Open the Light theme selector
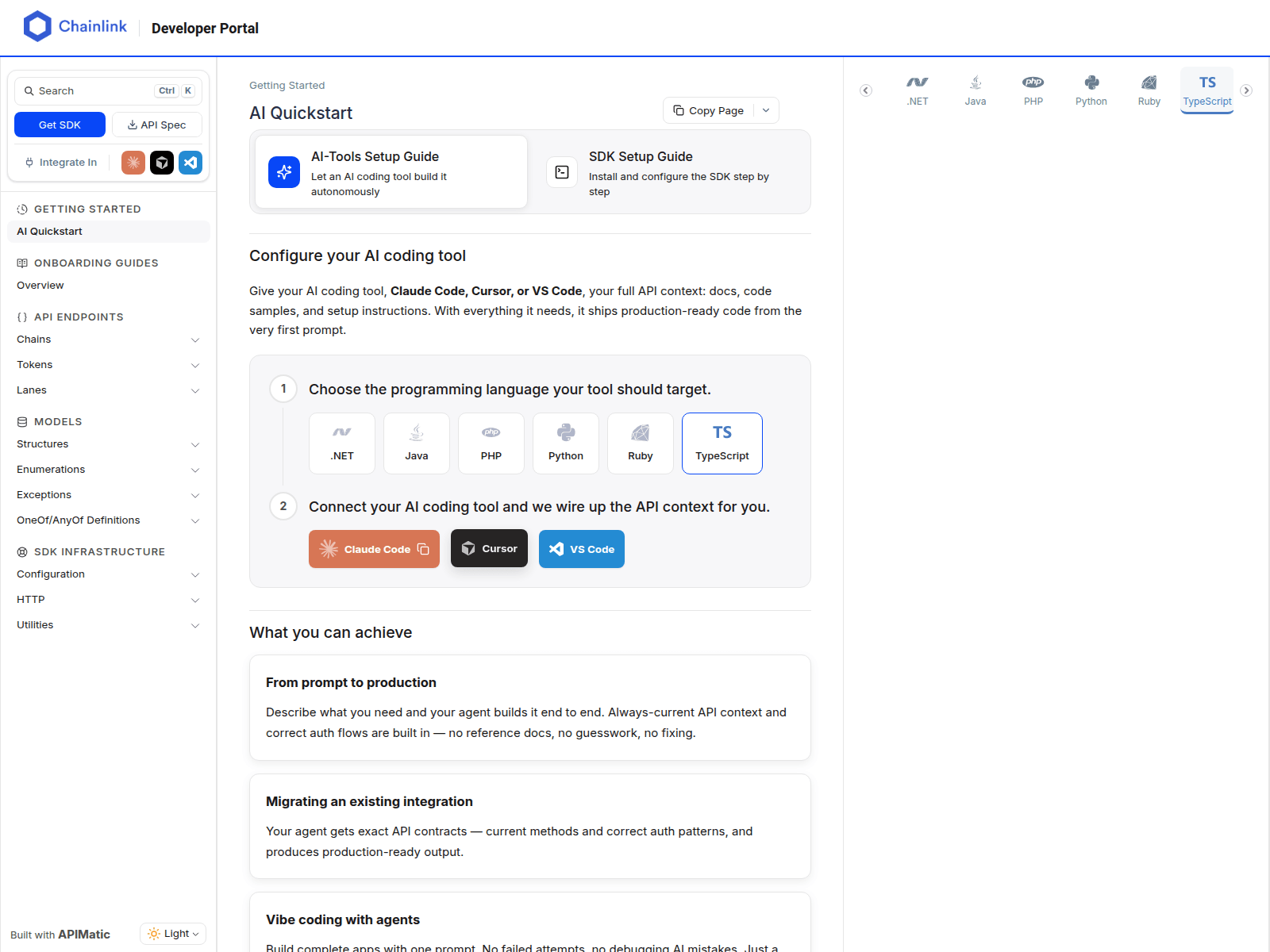Screen dimensions: 1270x952 (173, 934)
